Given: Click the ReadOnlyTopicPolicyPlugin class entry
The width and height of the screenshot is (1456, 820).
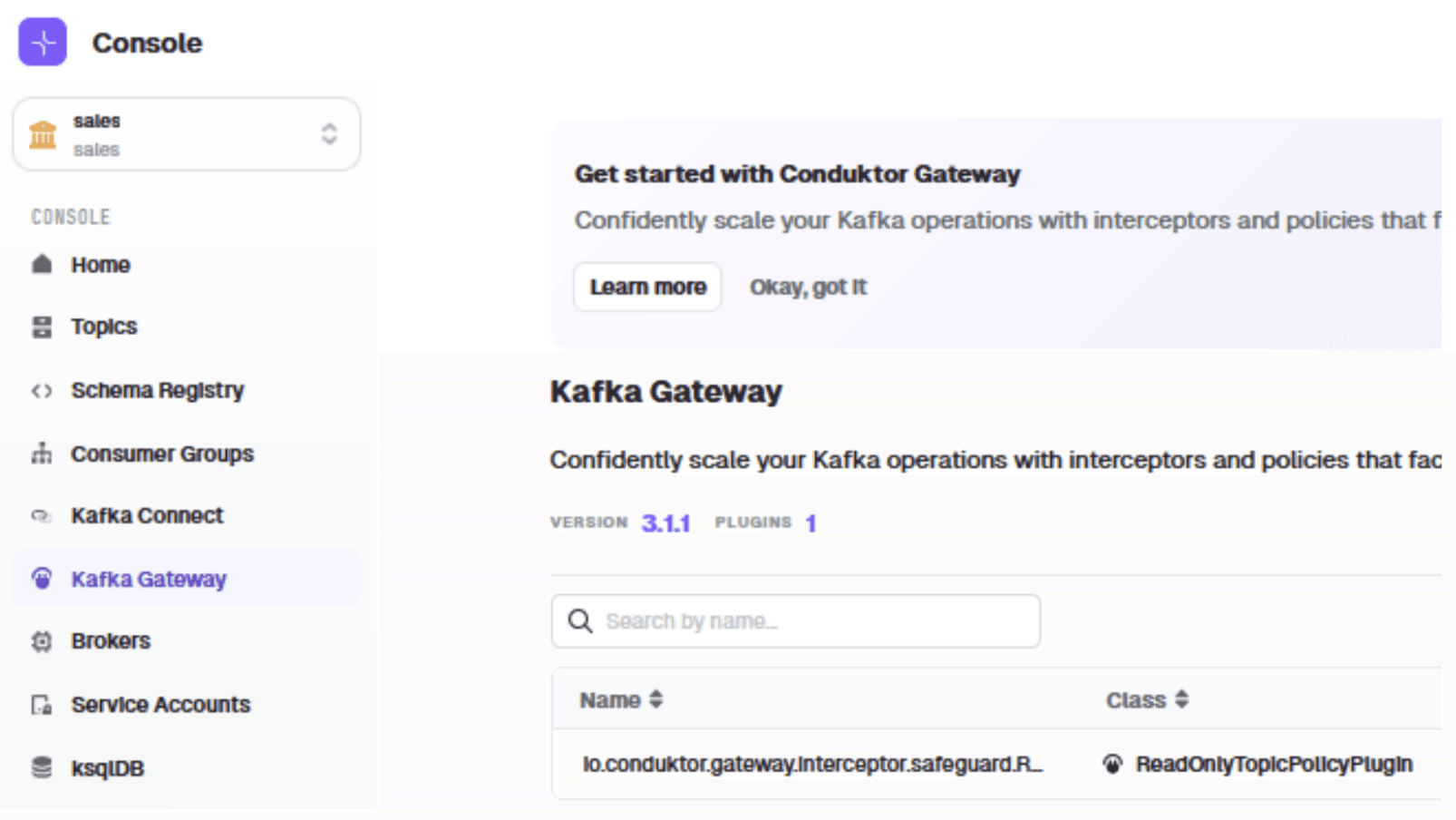Looking at the screenshot, I should coord(1273,765).
